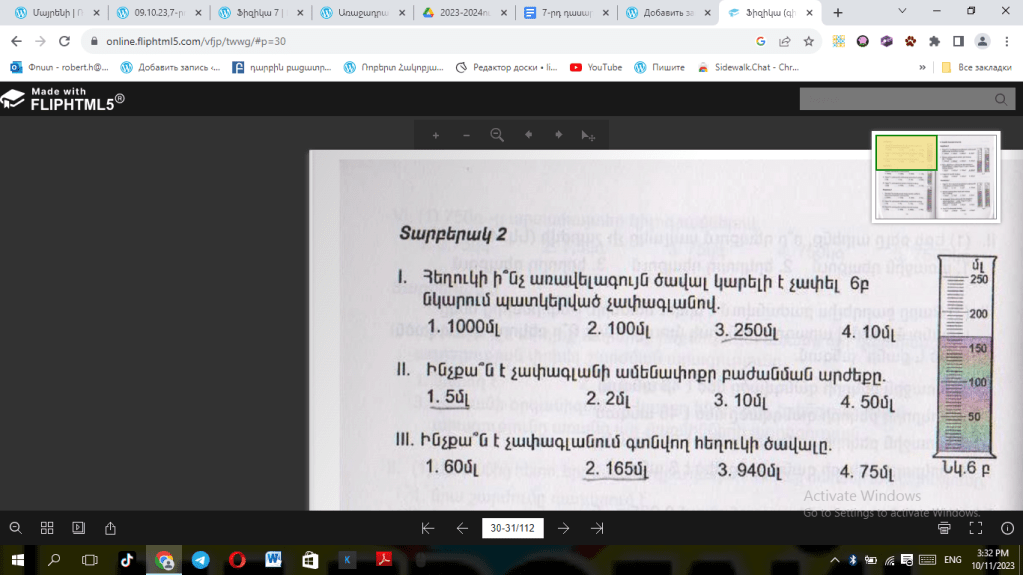The width and height of the screenshot is (1023, 575).
Task: Go to the first page
Action: pyautogui.click(x=428, y=528)
